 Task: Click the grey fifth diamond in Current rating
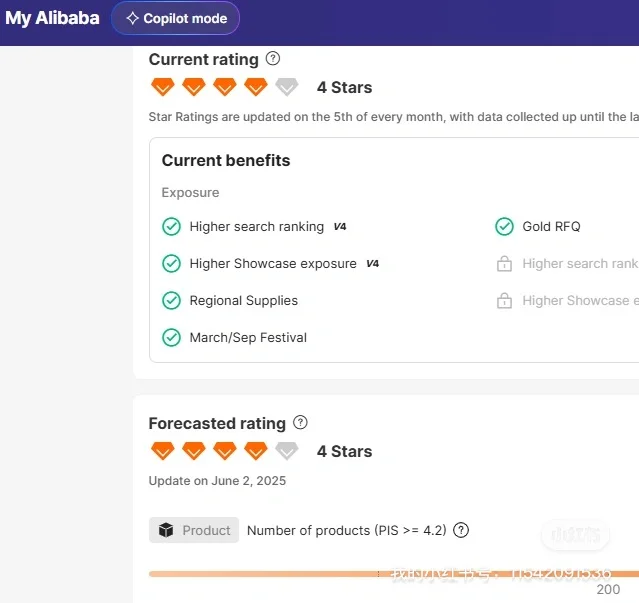point(287,87)
